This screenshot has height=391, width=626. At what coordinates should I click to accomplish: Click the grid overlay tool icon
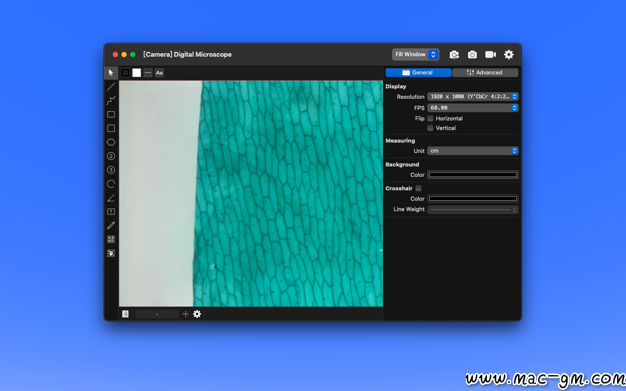[111, 239]
